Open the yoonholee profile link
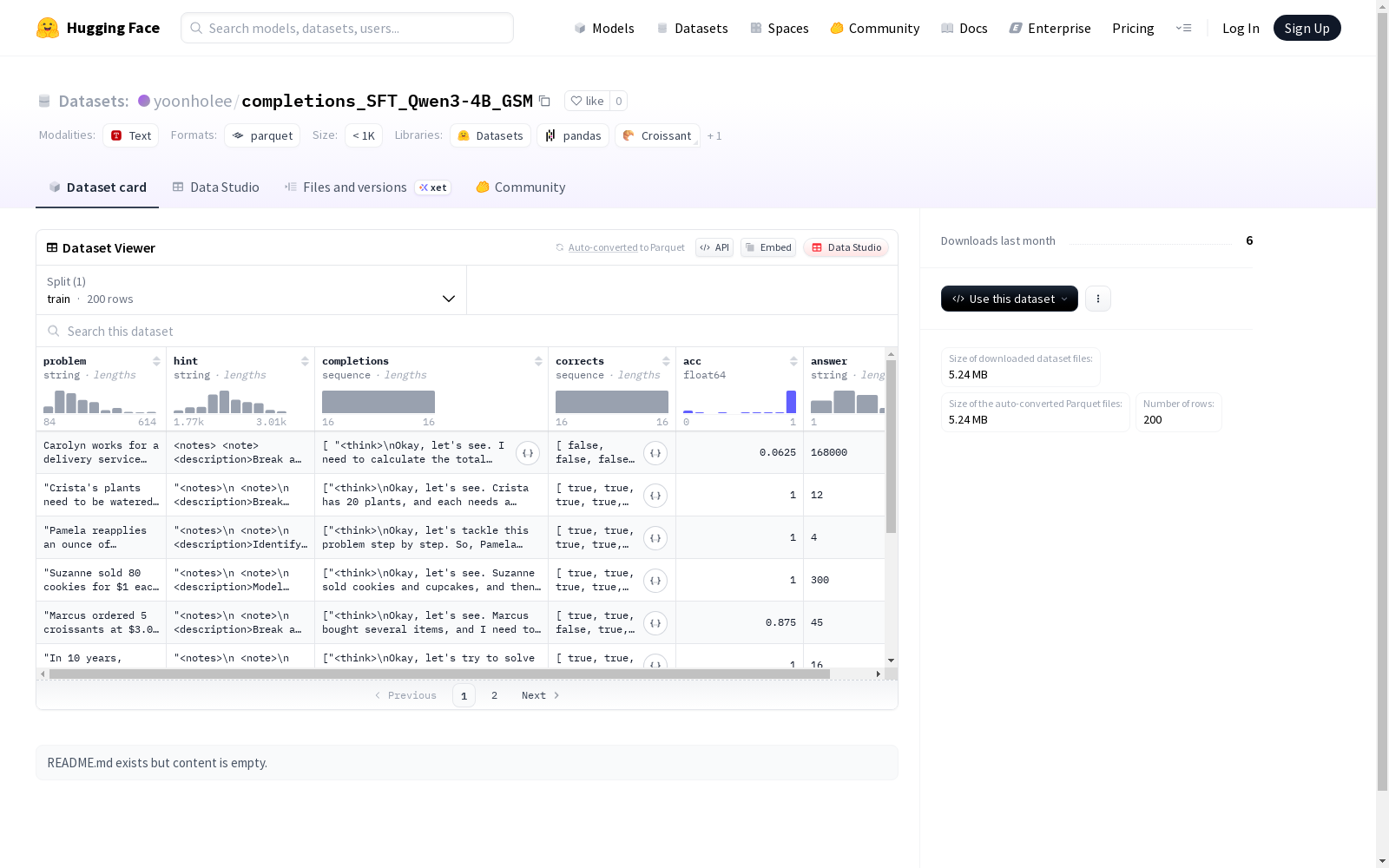Viewport: 1389px width, 868px height. [193, 101]
